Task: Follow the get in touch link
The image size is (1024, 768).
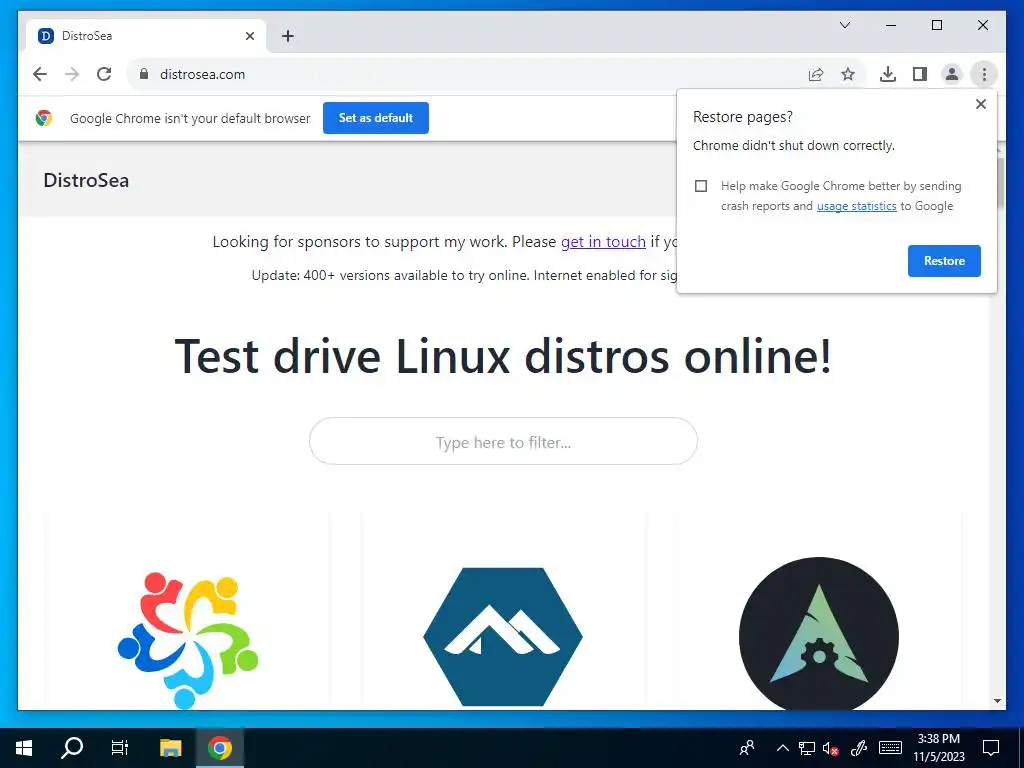Action: [603, 242]
